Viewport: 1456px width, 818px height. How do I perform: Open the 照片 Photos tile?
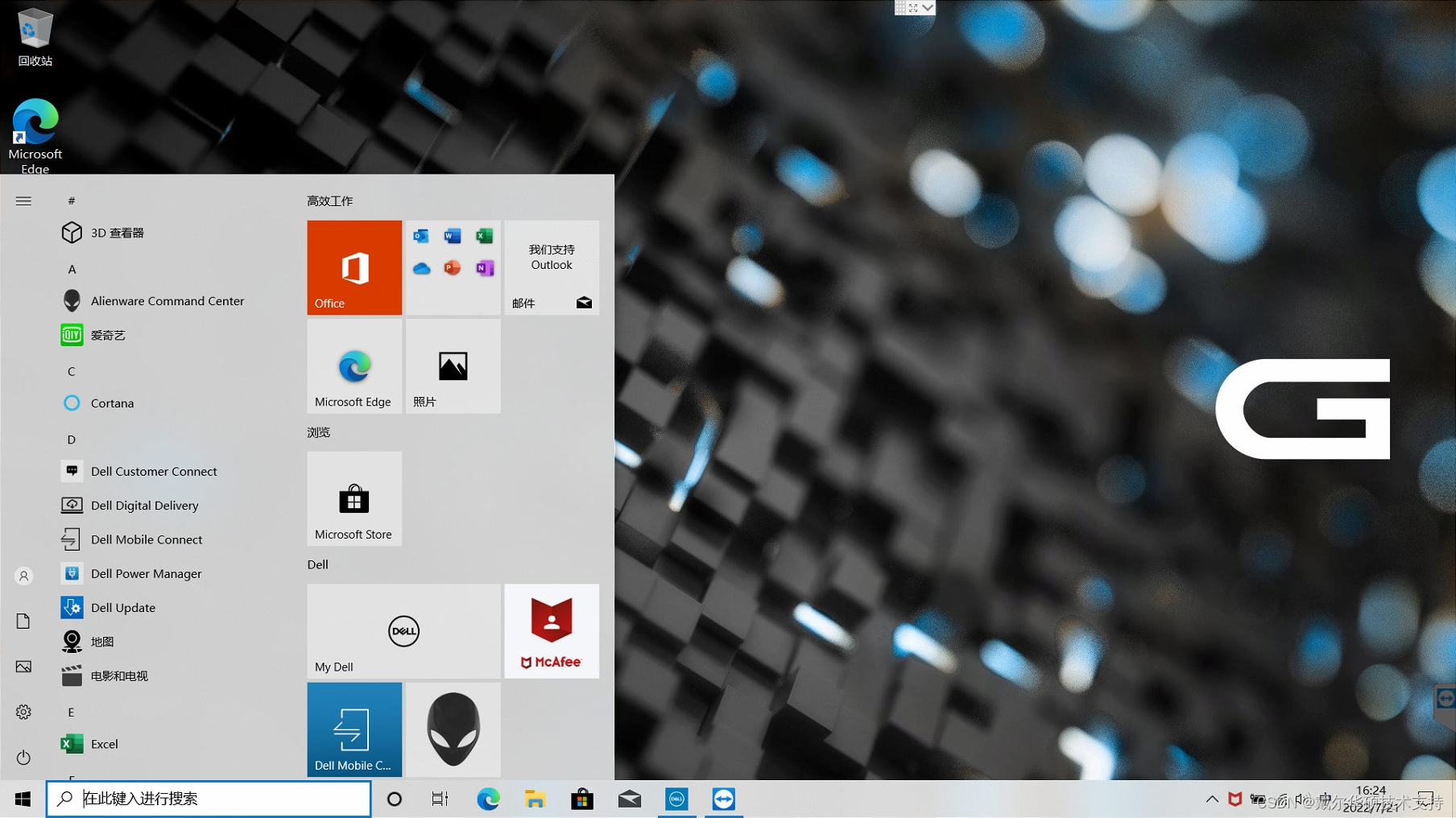click(453, 366)
